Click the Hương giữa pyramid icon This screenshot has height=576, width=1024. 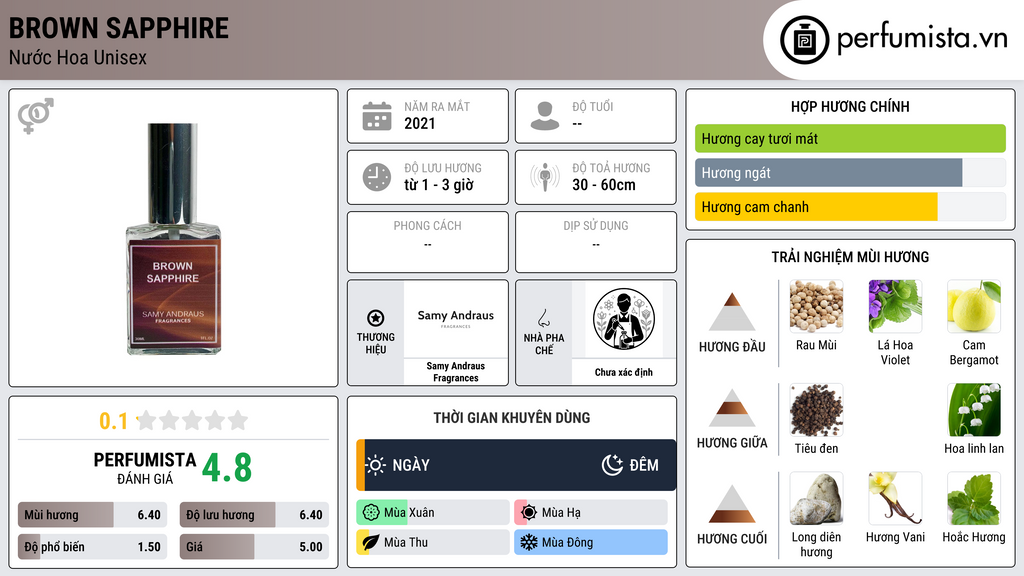[x=732, y=408]
